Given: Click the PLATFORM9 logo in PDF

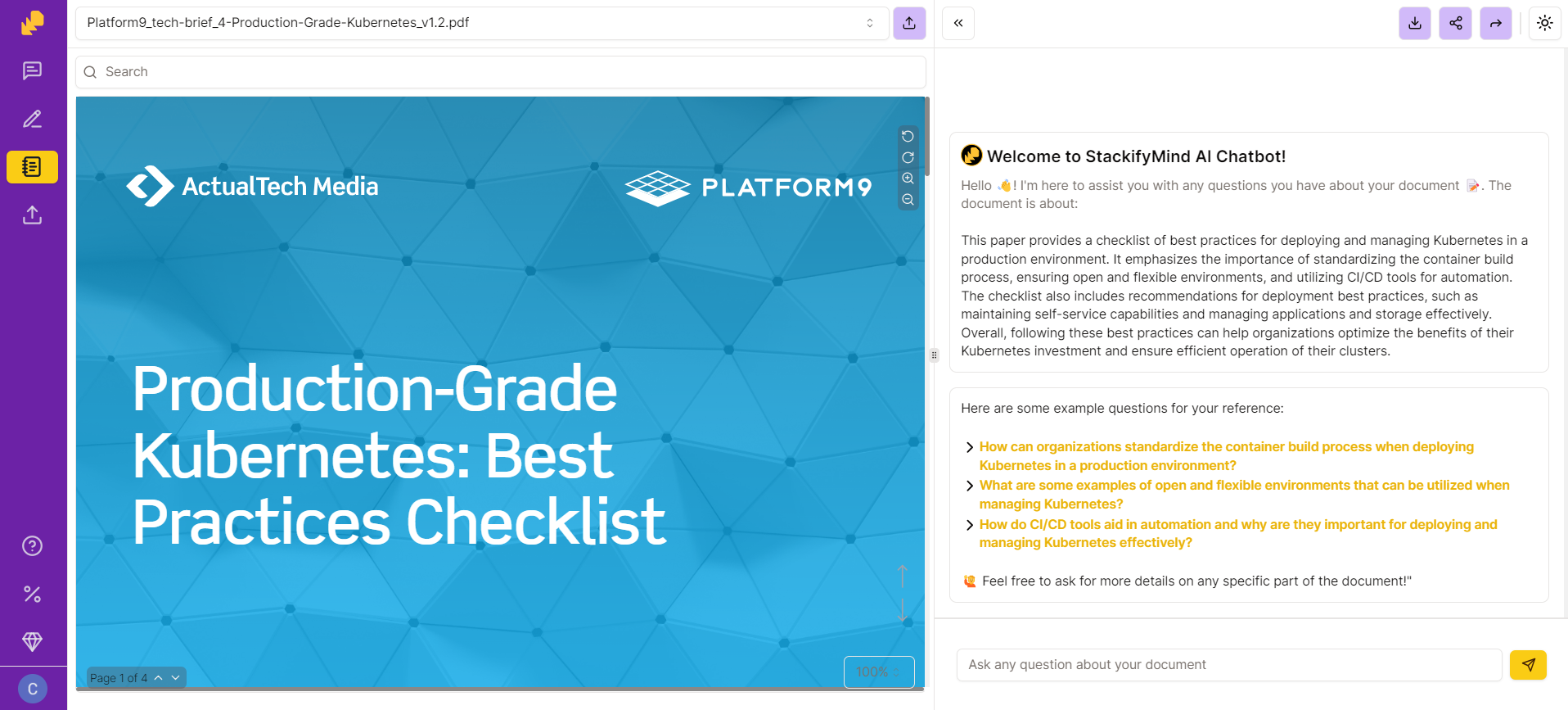Looking at the screenshot, I should point(749,188).
